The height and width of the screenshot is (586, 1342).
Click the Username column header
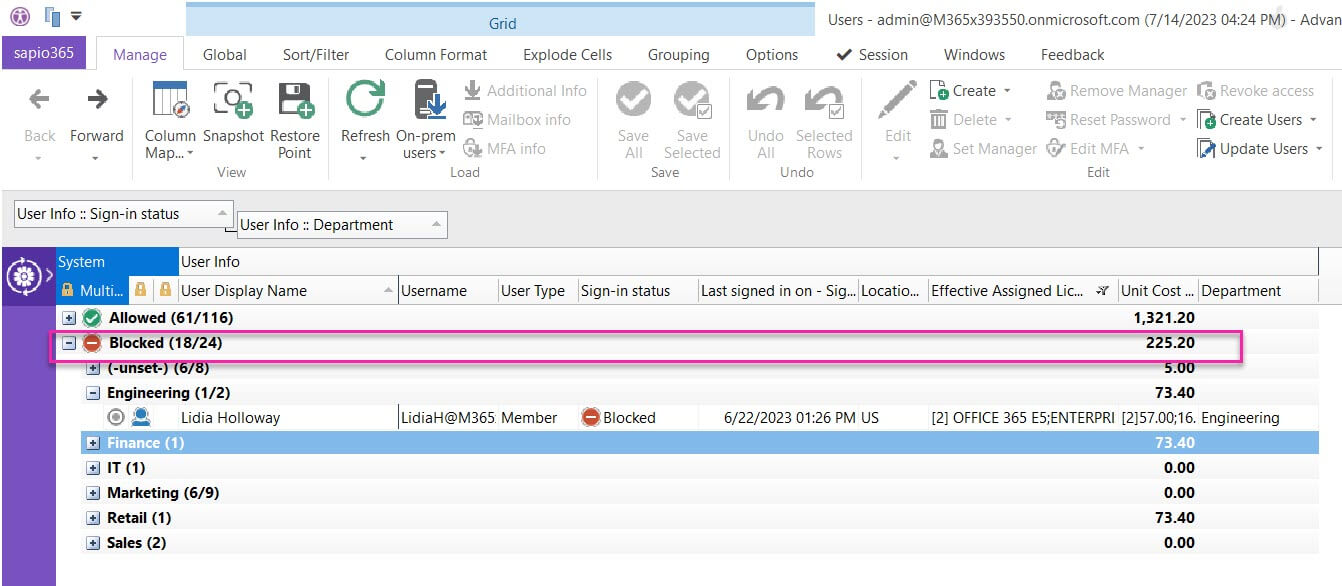[448, 291]
